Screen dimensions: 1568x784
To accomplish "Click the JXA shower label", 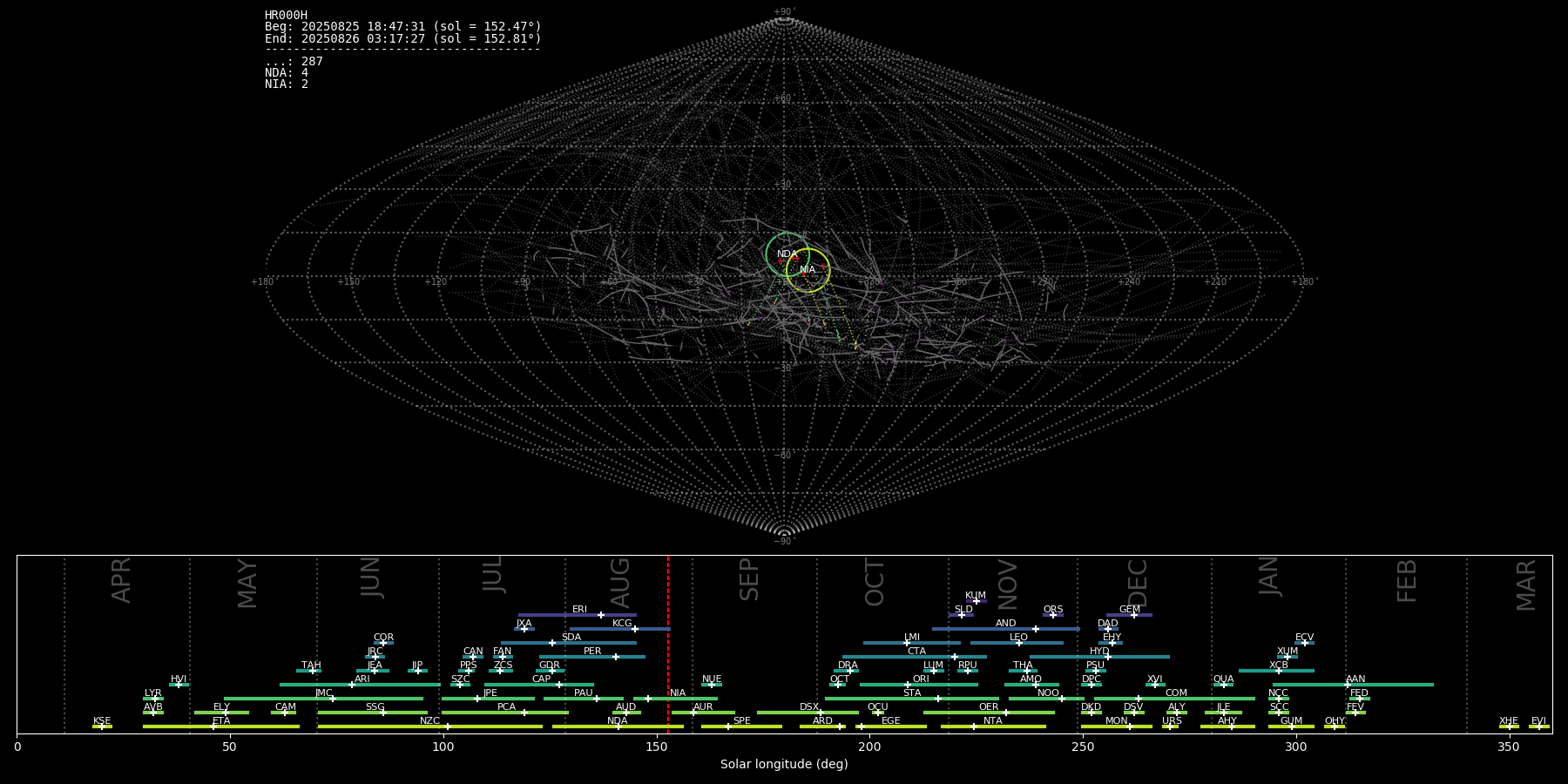I will [x=524, y=624].
